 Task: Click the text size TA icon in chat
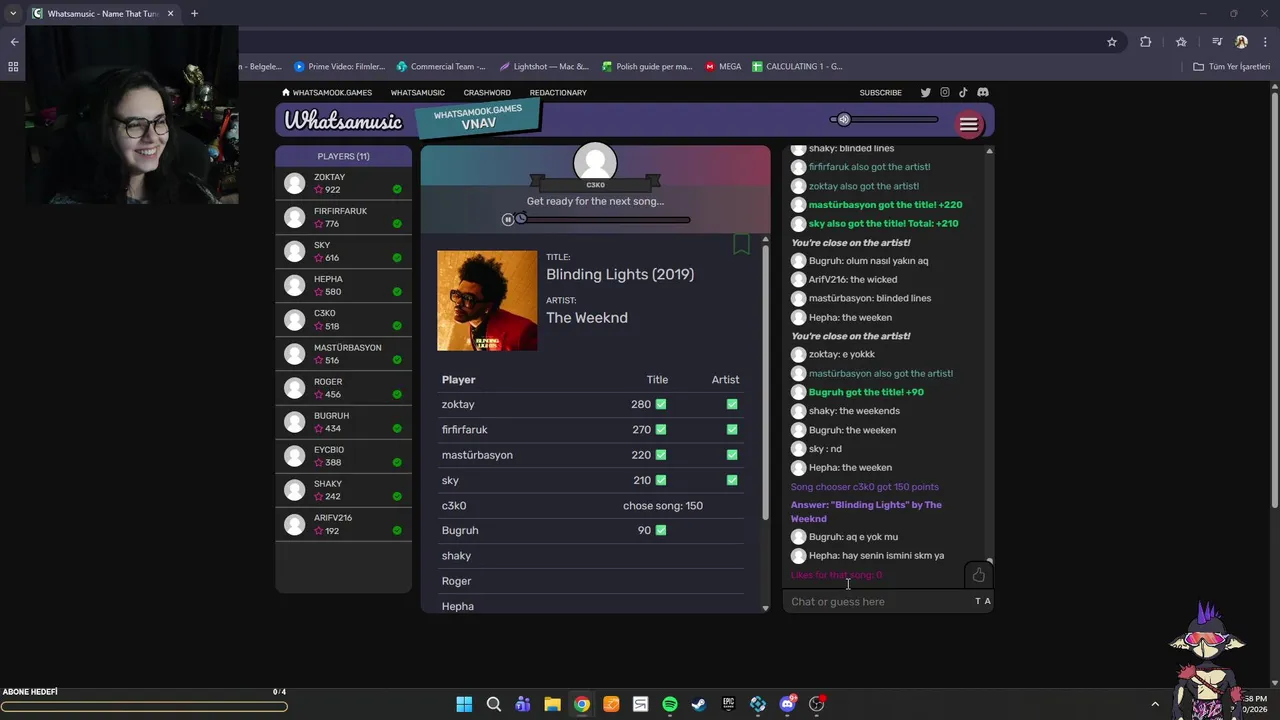[983, 601]
